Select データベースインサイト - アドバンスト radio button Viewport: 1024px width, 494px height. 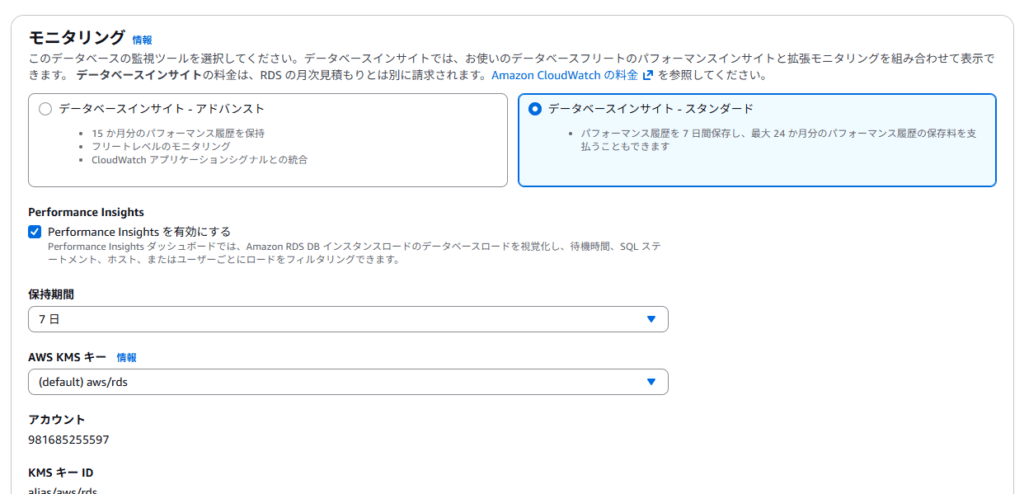(45, 109)
